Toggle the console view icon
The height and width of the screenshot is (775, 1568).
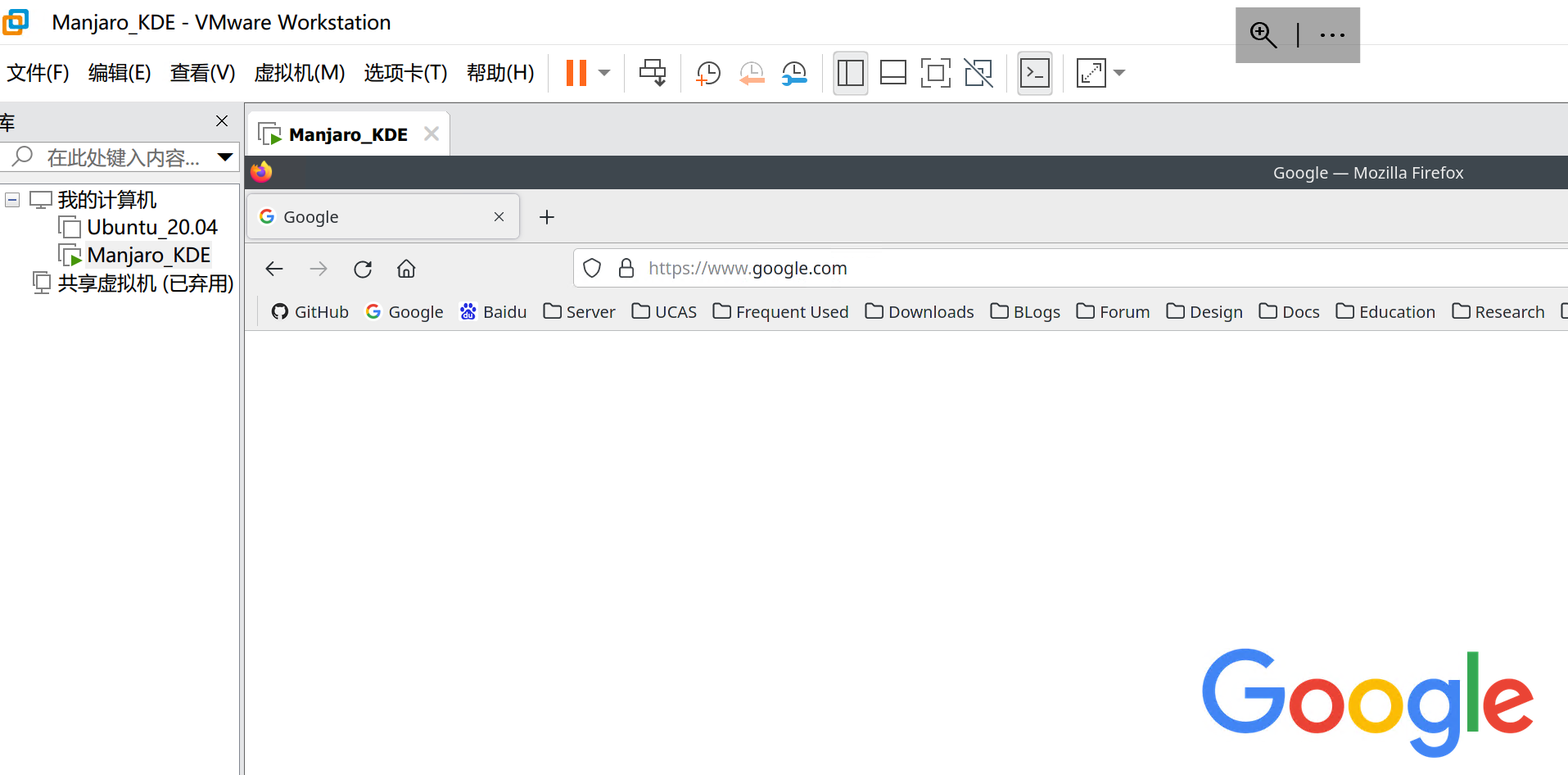click(x=1035, y=73)
